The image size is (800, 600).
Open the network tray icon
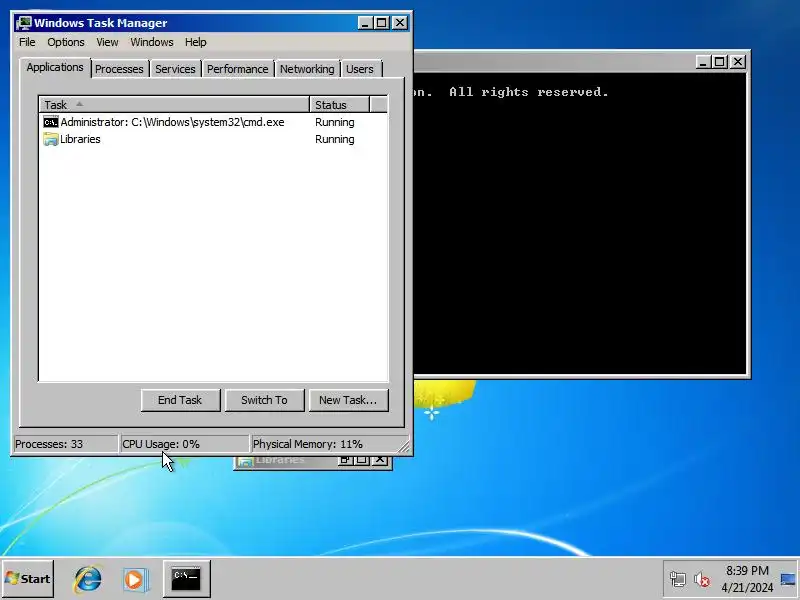coord(678,579)
